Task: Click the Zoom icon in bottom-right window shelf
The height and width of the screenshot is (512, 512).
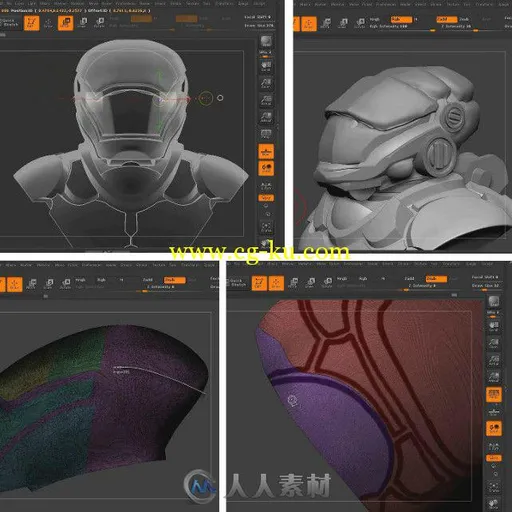Action: pyautogui.click(x=494, y=343)
